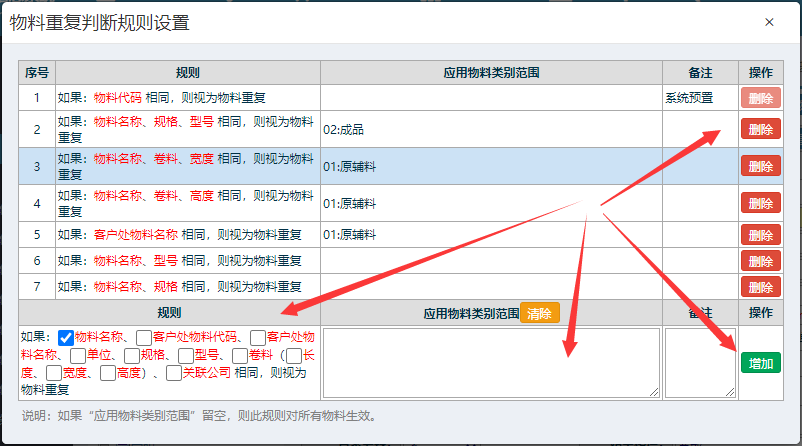Delete rule number 2 for 成品

pyautogui.click(x=760, y=129)
